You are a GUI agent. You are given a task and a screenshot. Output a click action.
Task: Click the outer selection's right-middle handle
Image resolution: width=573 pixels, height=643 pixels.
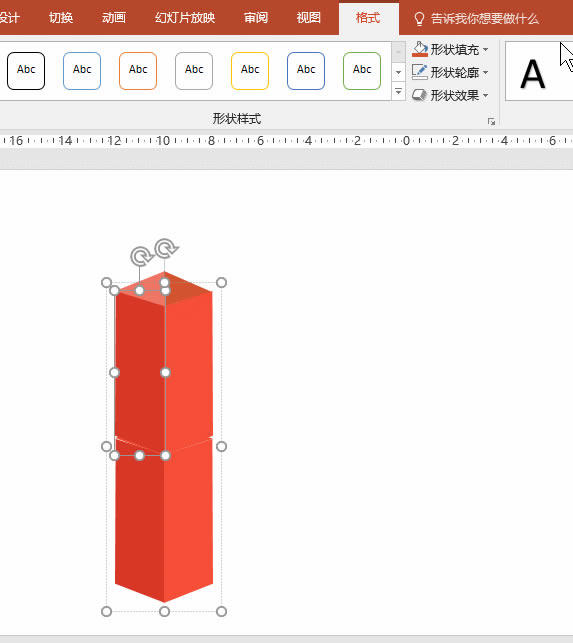click(x=221, y=447)
